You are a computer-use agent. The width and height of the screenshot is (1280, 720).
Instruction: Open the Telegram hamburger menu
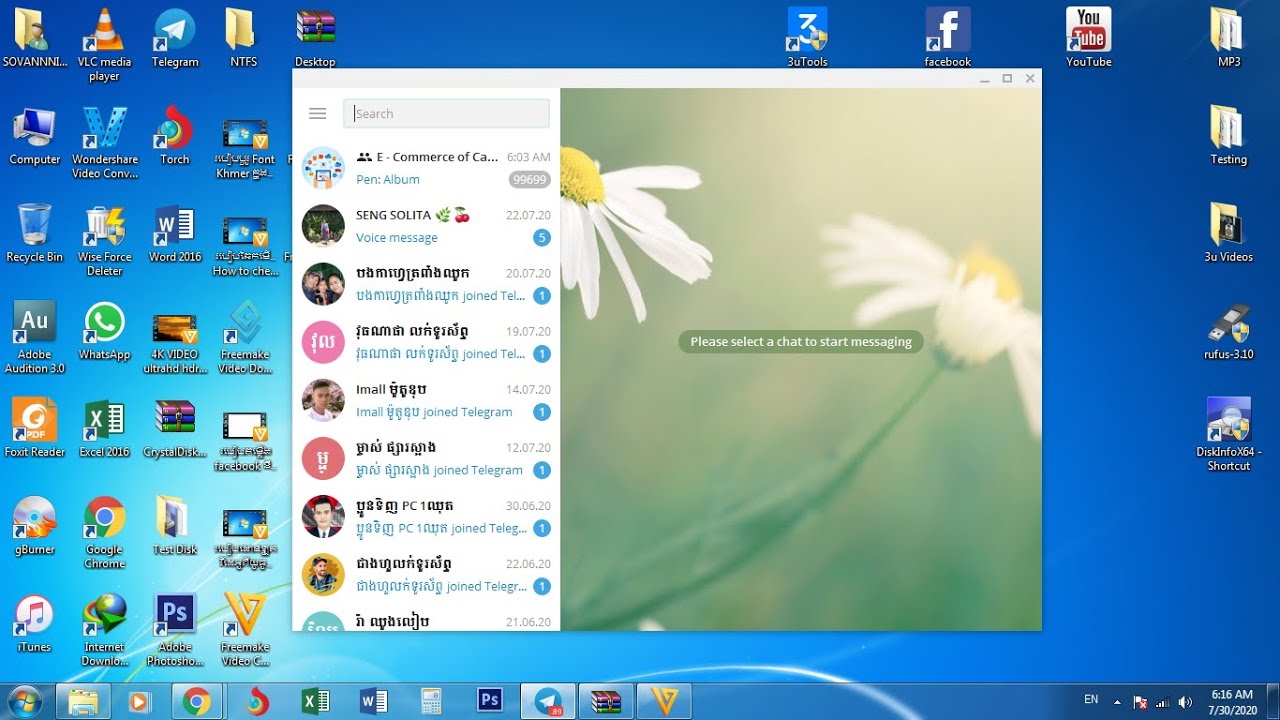pos(318,114)
